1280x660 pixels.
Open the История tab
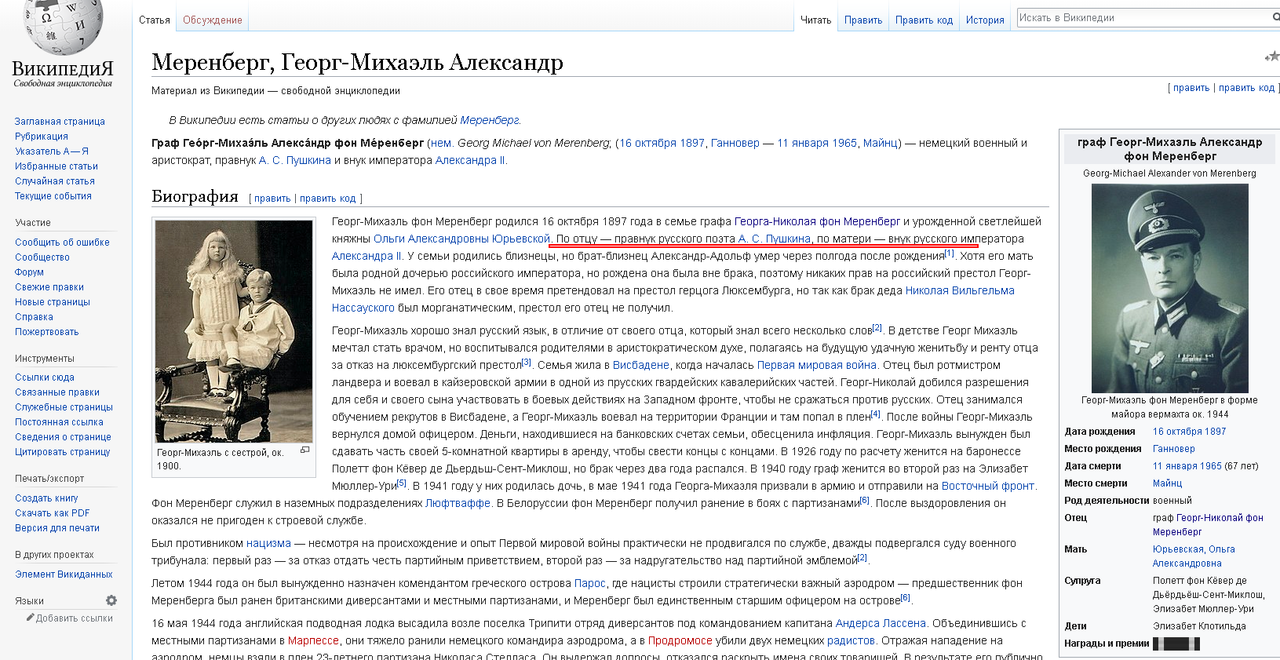pyautogui.click(x=985, y=20)
